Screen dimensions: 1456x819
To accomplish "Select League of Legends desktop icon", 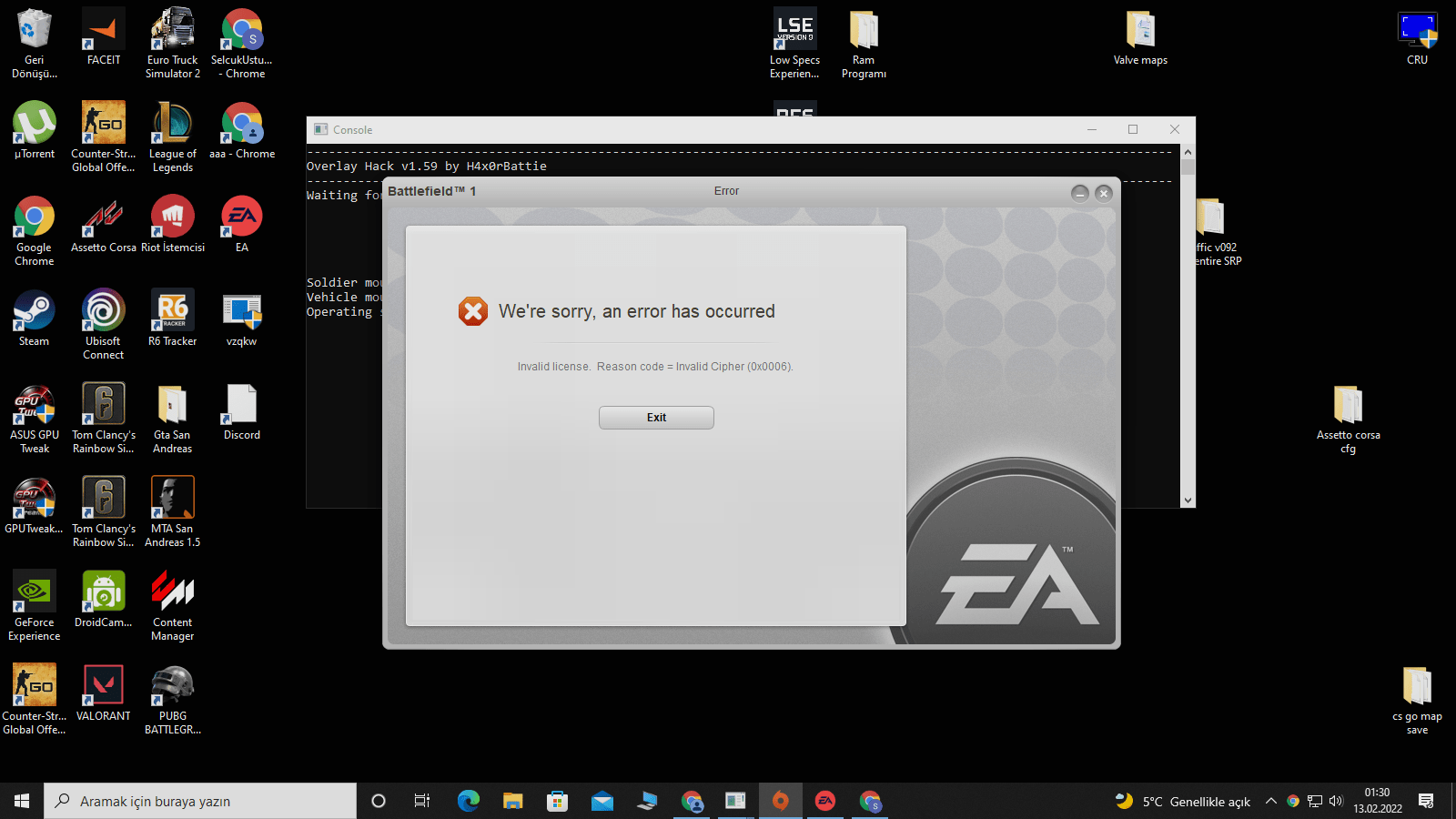I will coord(173,136).
